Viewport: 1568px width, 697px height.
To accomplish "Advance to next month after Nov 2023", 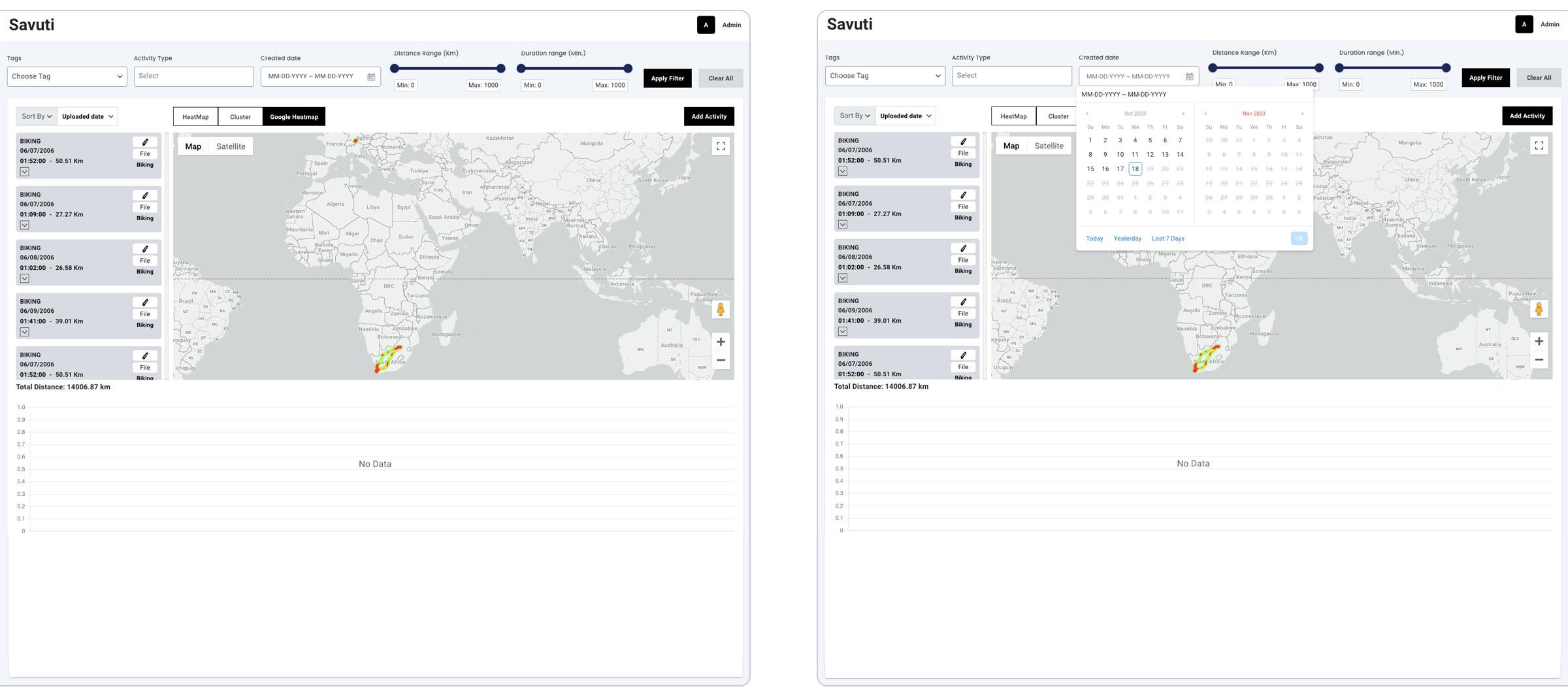I will [x=1302, y=114].
